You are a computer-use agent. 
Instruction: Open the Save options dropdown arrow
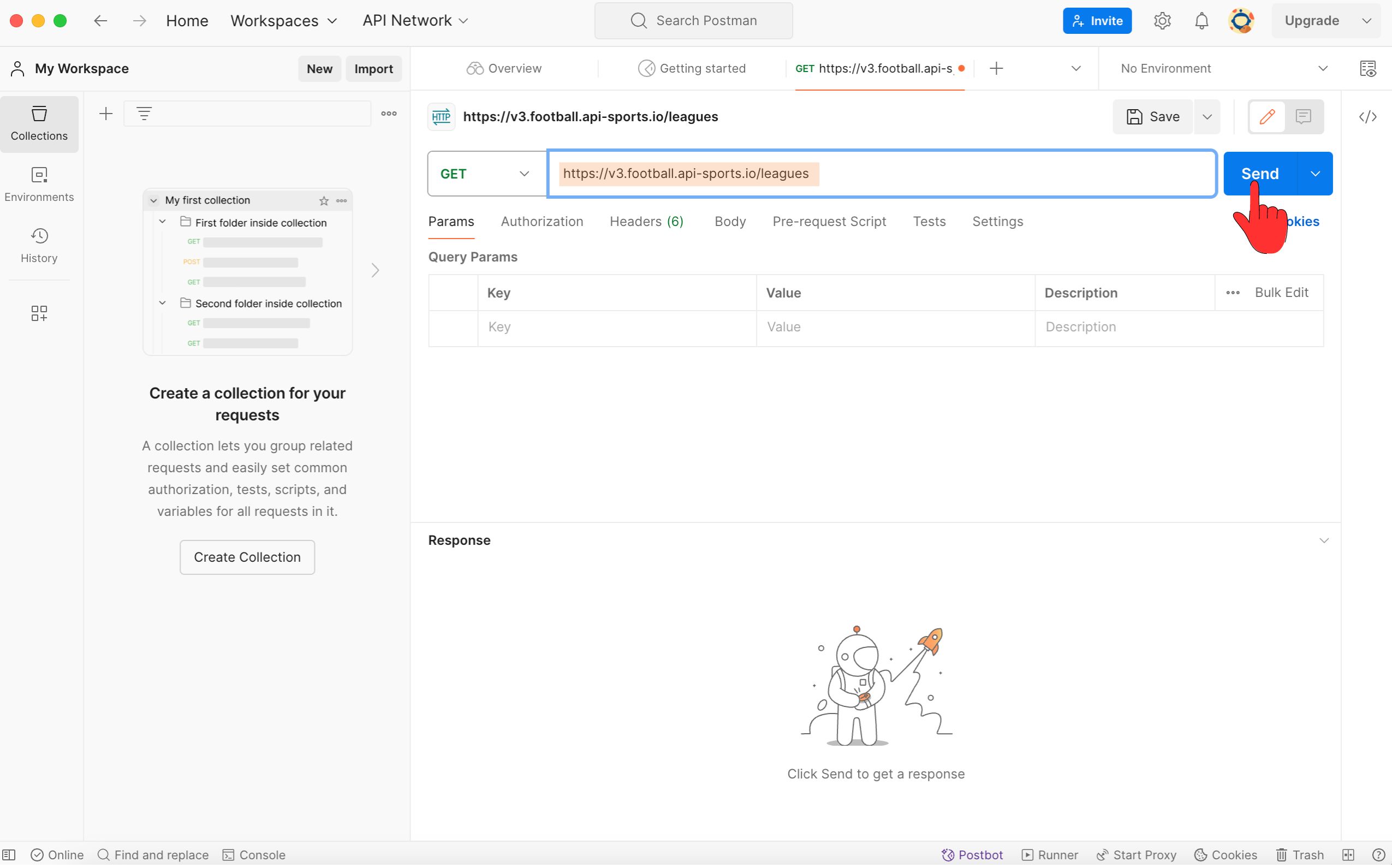(x=1206, y=116)
